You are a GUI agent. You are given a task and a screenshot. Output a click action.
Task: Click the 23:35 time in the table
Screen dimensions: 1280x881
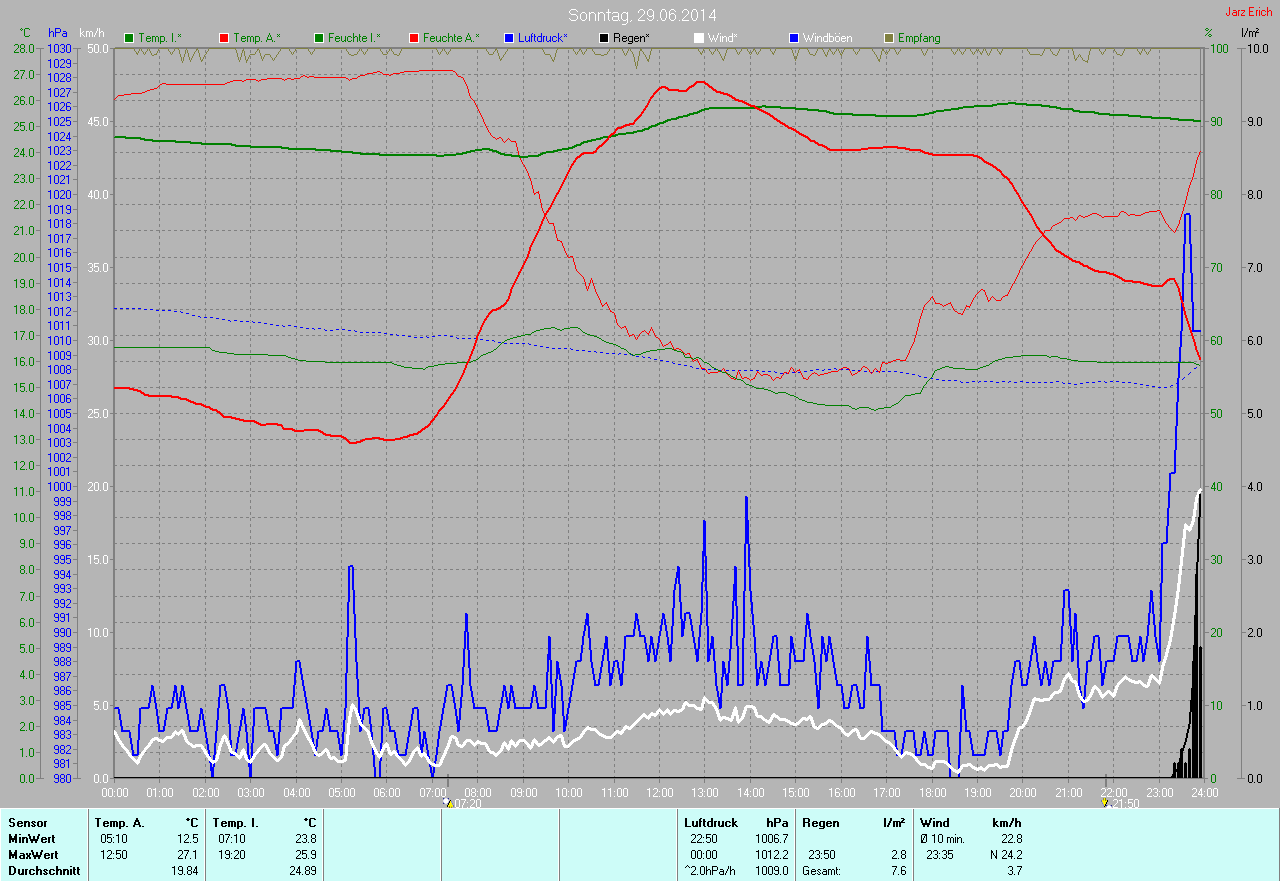click(941, 855)
